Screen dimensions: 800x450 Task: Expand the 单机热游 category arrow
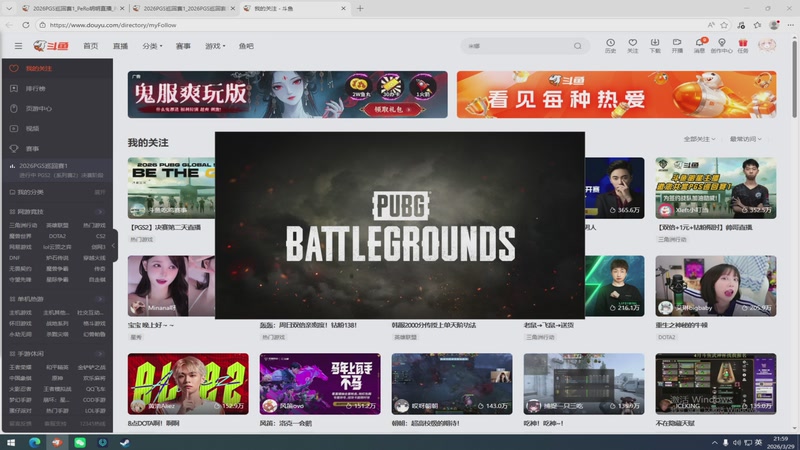100,299
